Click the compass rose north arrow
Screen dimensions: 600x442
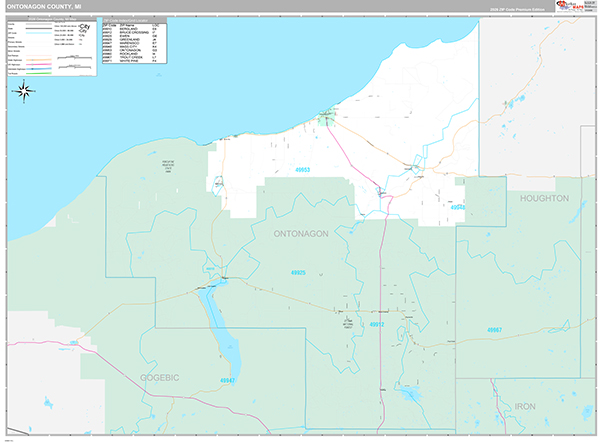click(26, 92)
